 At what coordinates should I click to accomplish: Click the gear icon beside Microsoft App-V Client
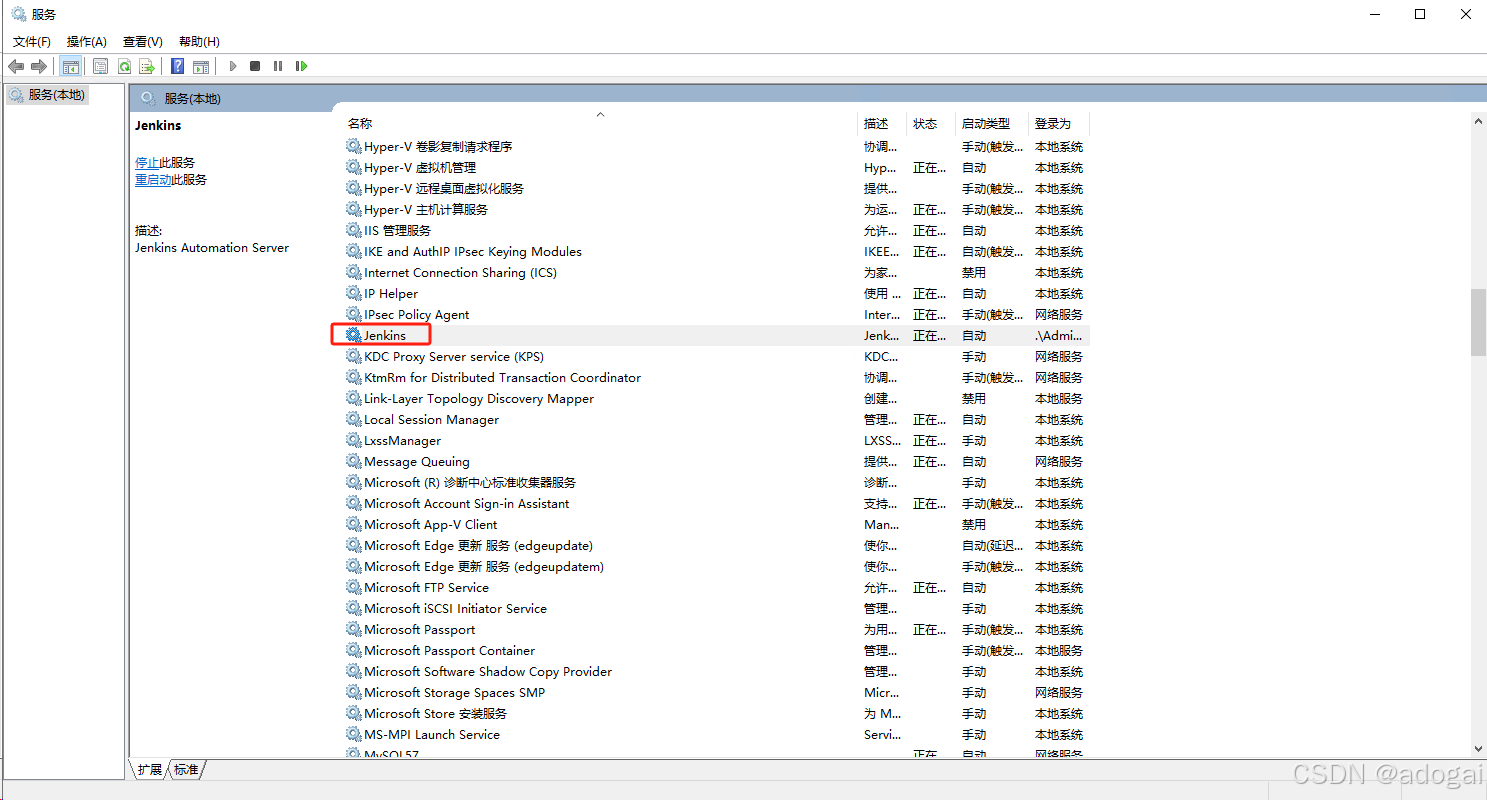pyautogui.click(x=354, y=524)
